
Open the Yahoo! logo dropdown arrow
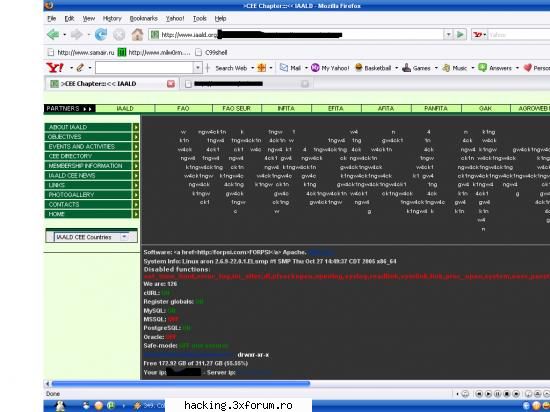pos(71,68)
